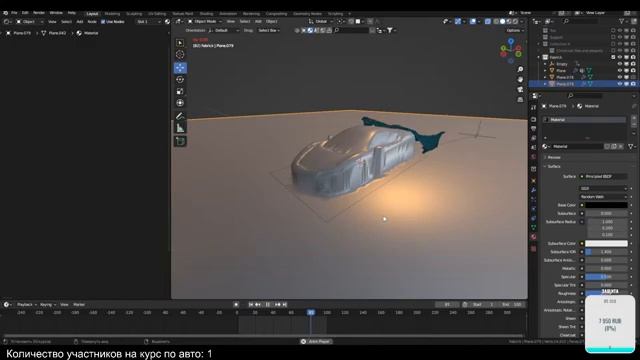Switch to rendered viewport shading sphere
This screenshot has height=360, width=640.
click(516, 21)
